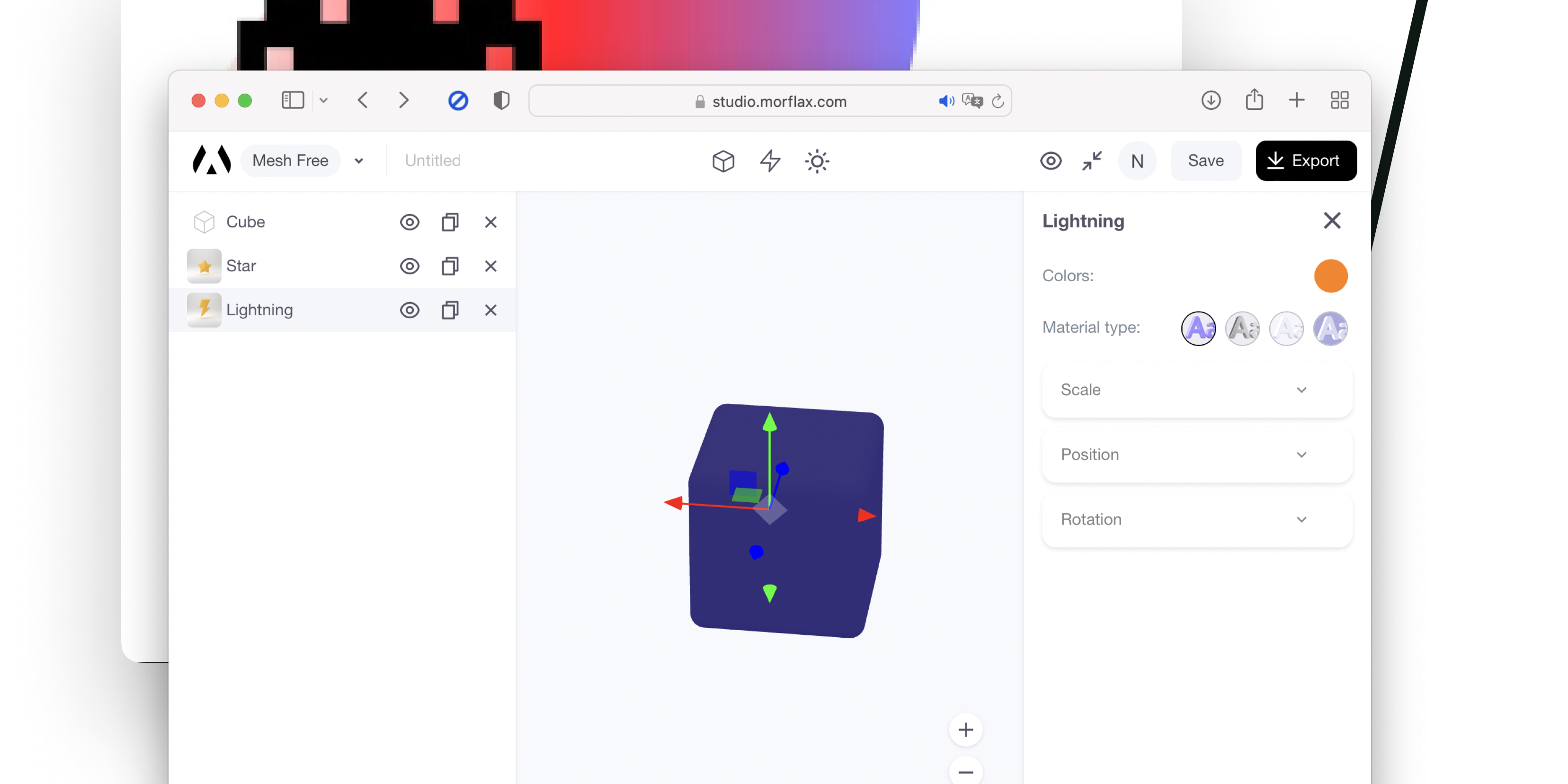Duplicate the Lightning layer
Screen dimensions: 1568x784
[450, 311]
